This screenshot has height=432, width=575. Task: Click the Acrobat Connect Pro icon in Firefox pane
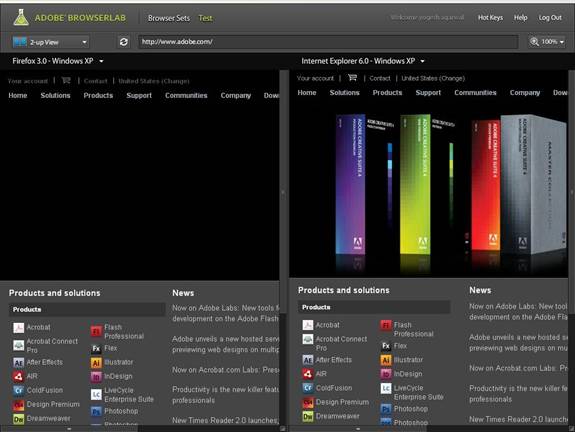18,345
